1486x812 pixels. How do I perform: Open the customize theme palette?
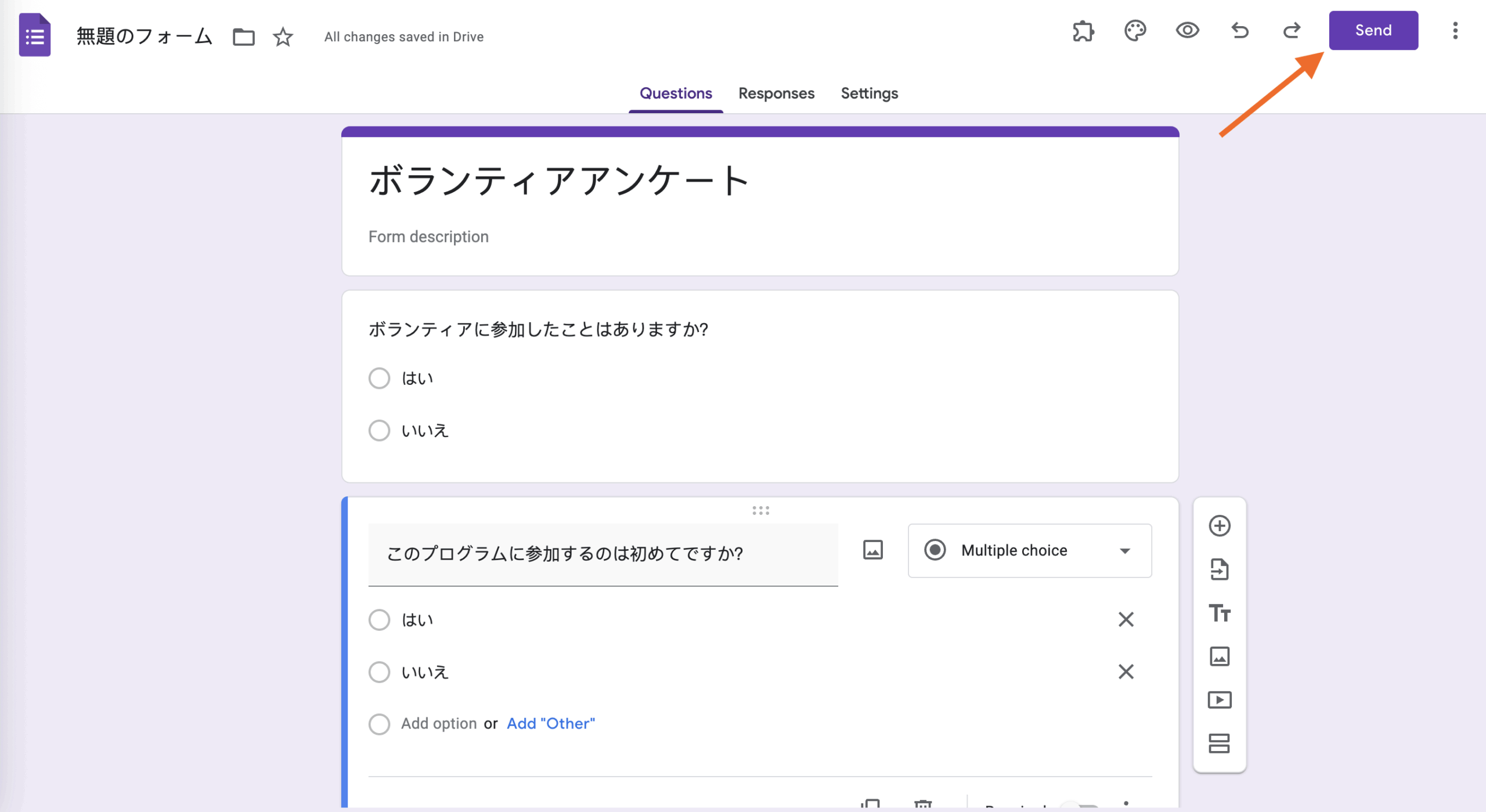click(x=1135, y=31)
